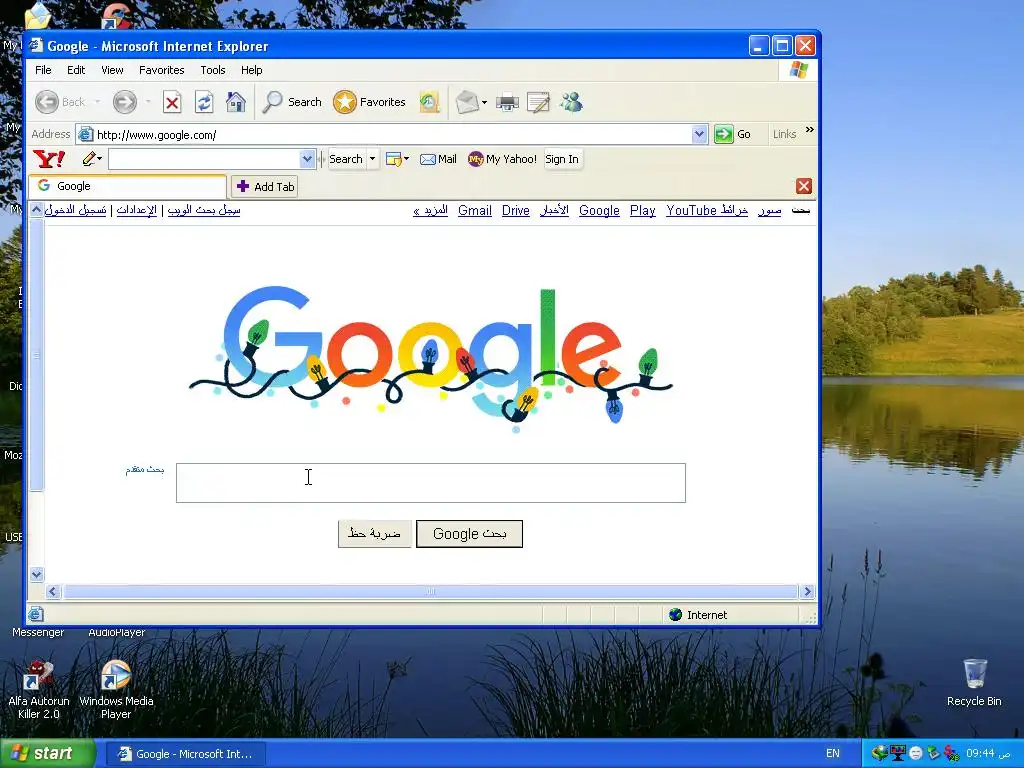Open the Gmail link

pos(475,210)
